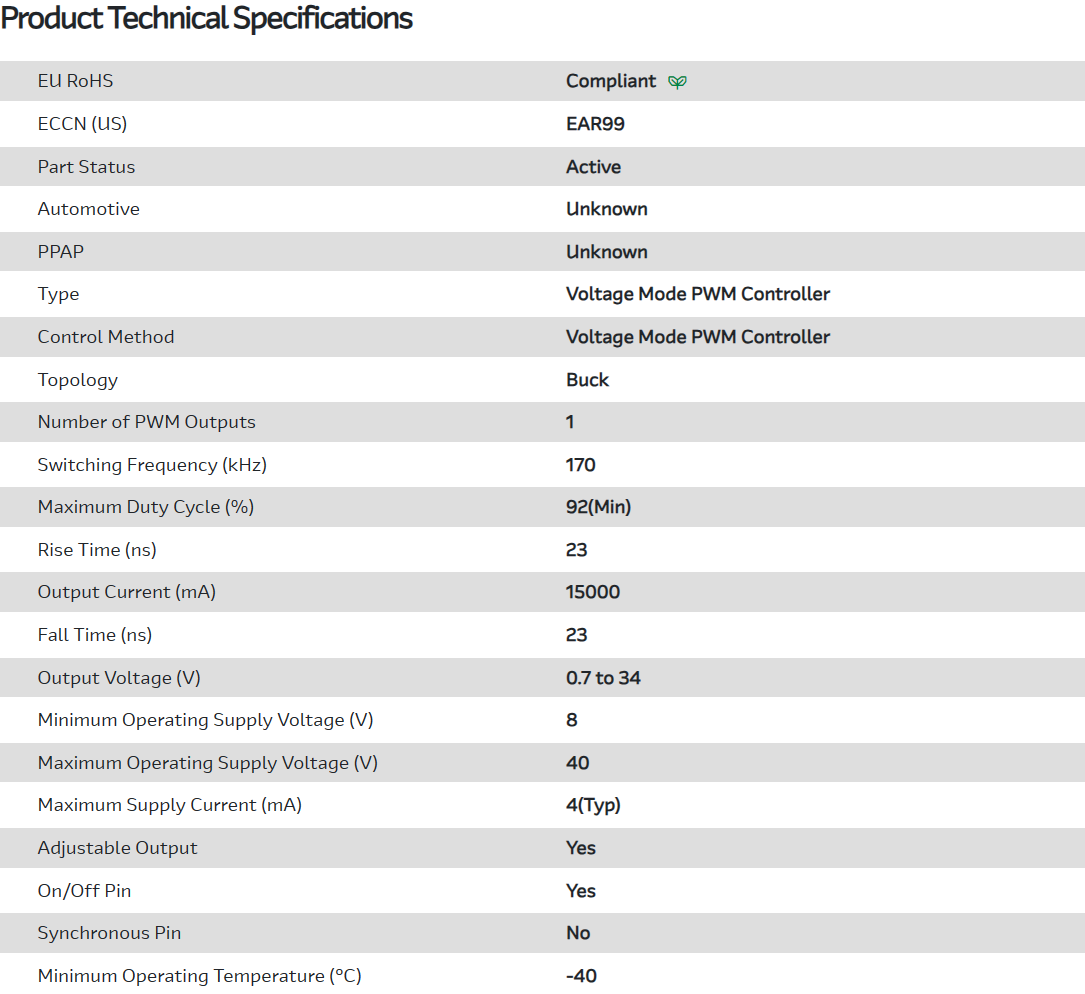Click the Rise Time (ns) label

tap(97, 550)
